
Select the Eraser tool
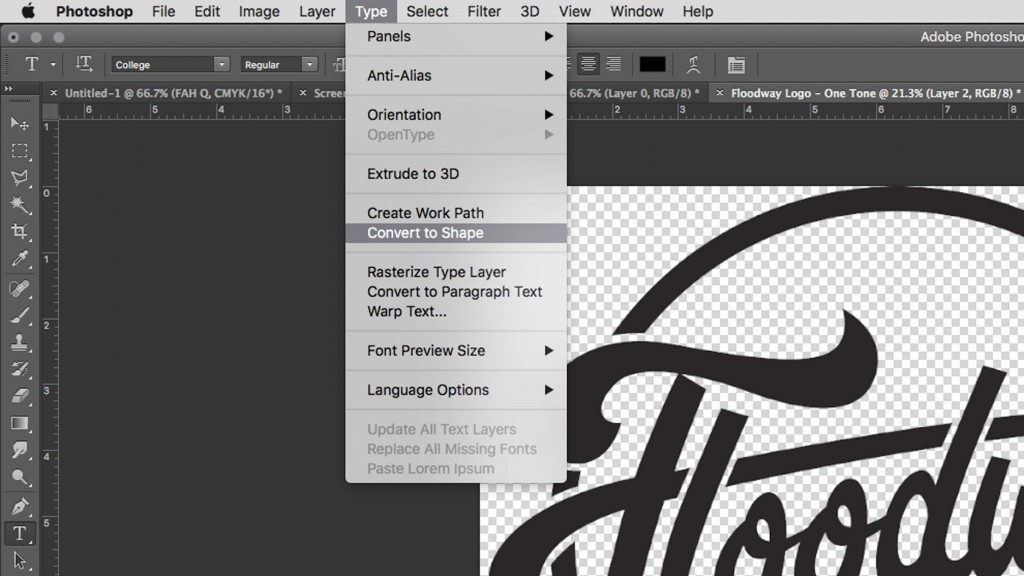tap(20, 396)
